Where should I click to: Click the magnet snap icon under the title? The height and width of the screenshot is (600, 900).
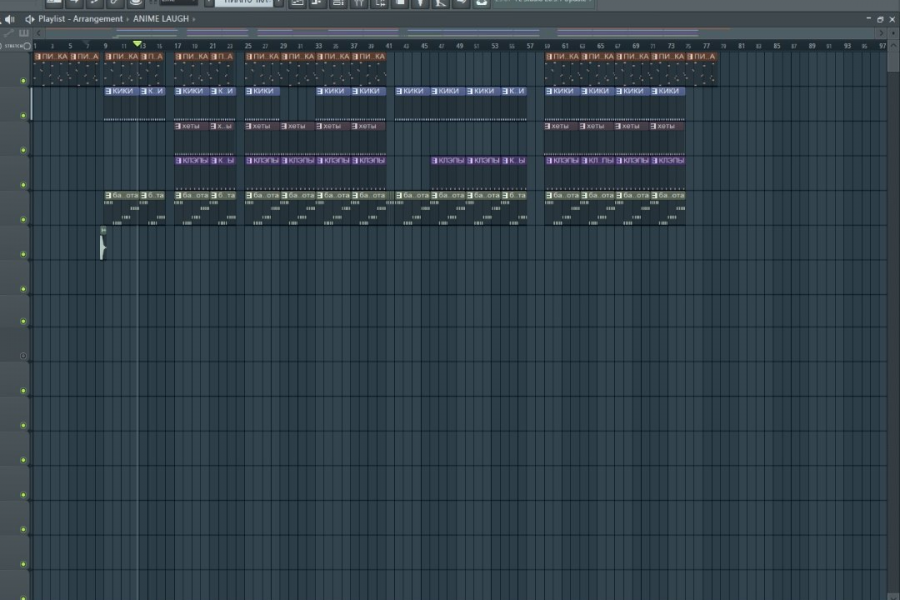[24, 33]
